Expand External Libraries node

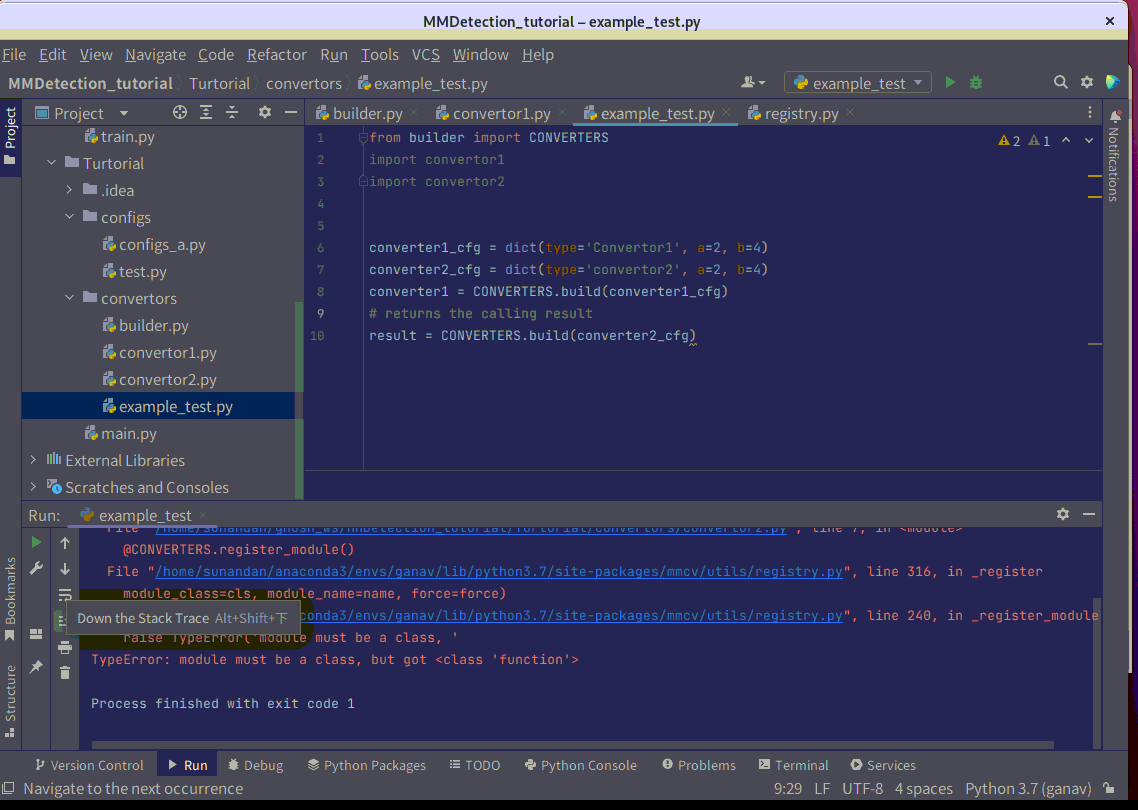click(33, 460)
